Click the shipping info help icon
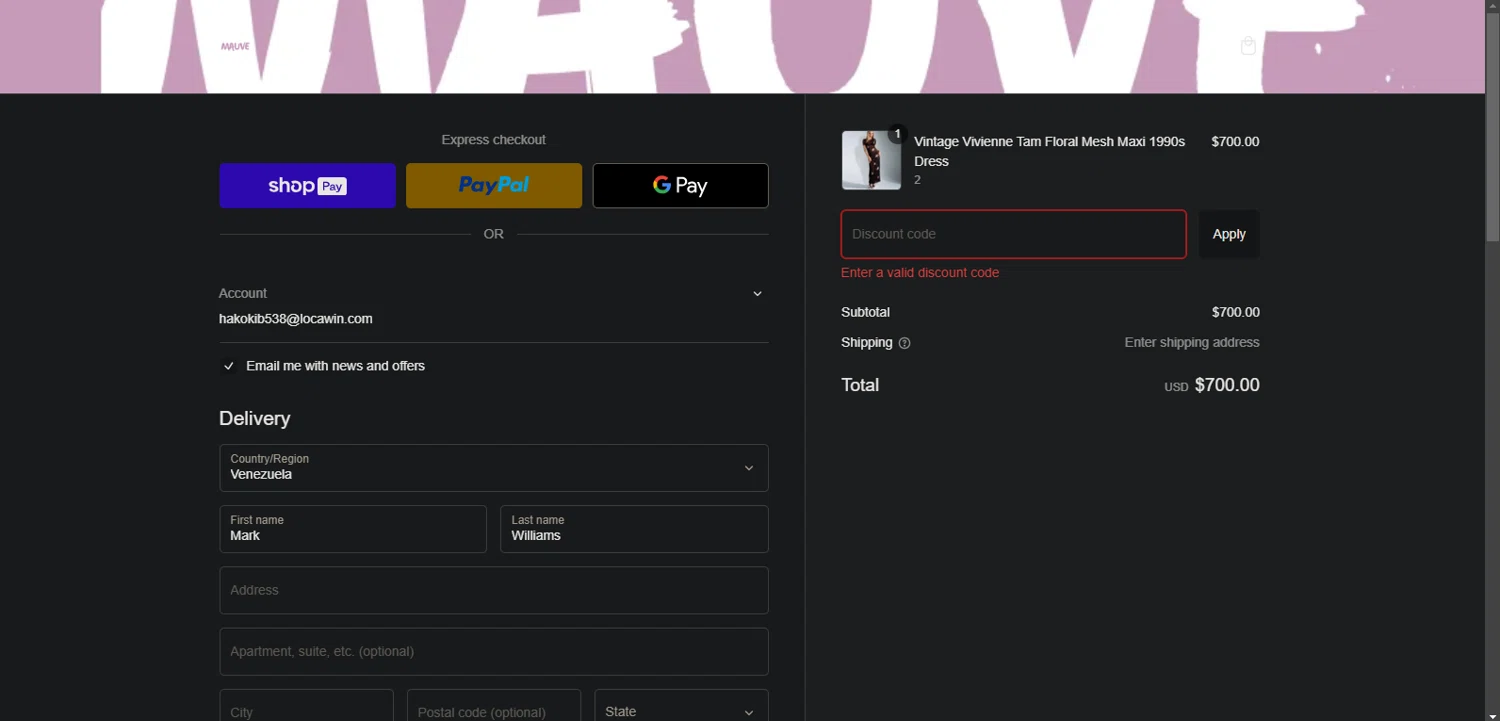Screen dimensions: 1500x721 [904, 343]
